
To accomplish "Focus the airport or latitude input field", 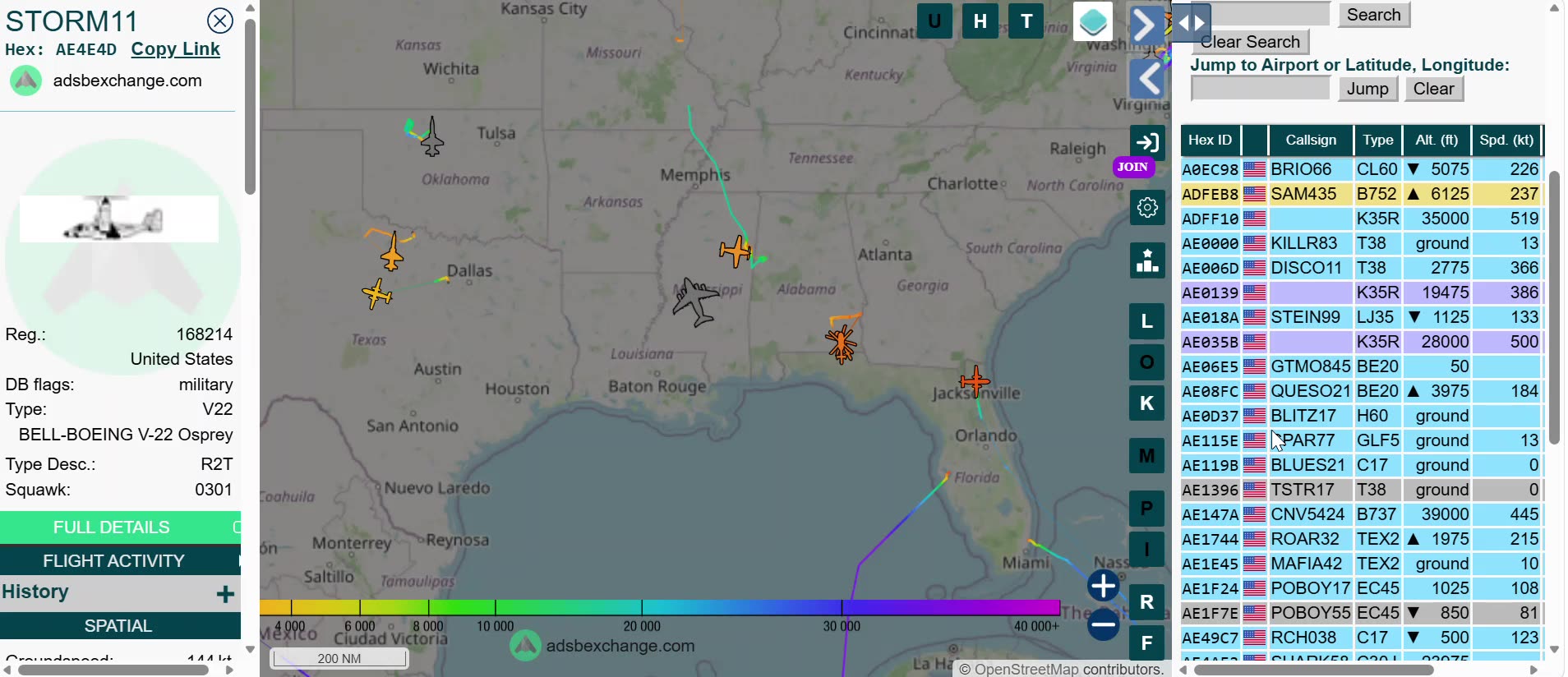I will pyautogui.click(x=1261, y=89).
